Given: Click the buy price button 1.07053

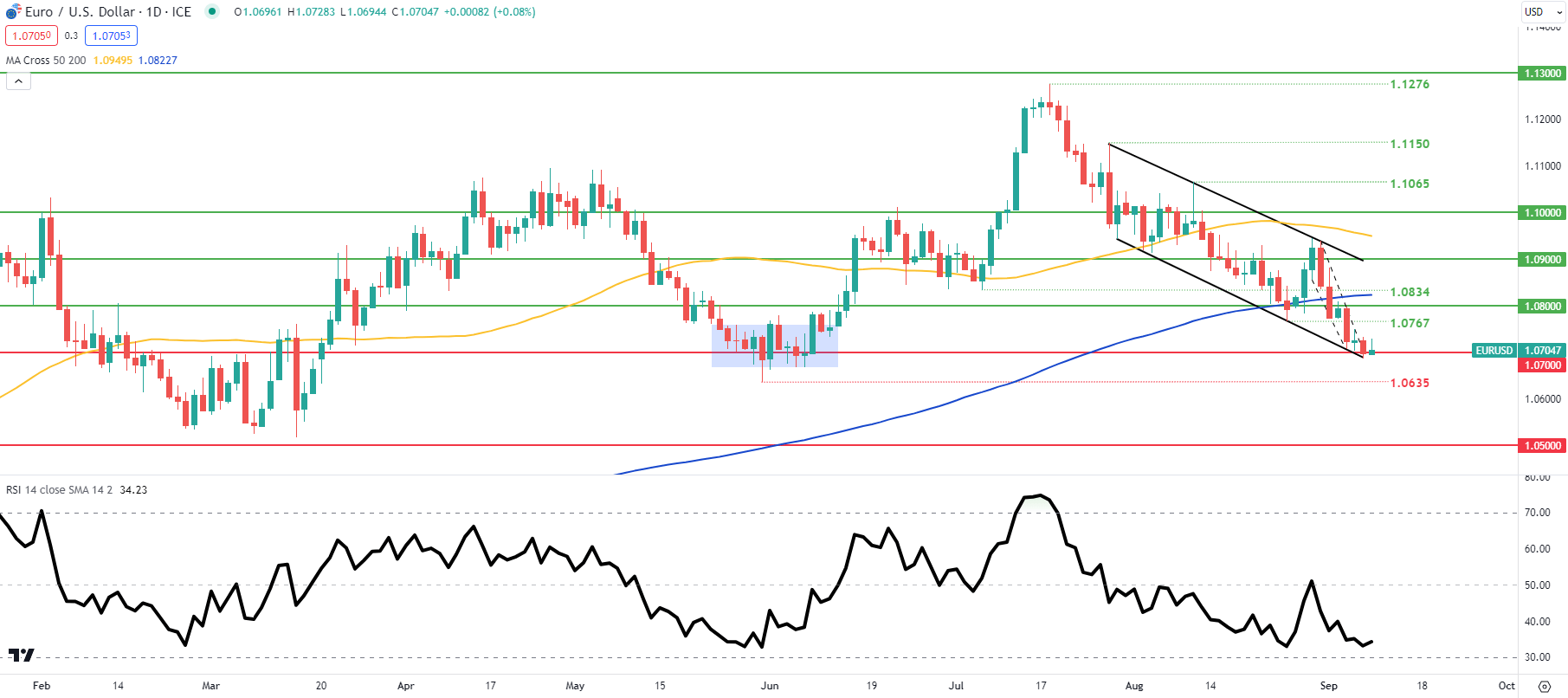Looking at the screenshot, I should click(112, 36).
